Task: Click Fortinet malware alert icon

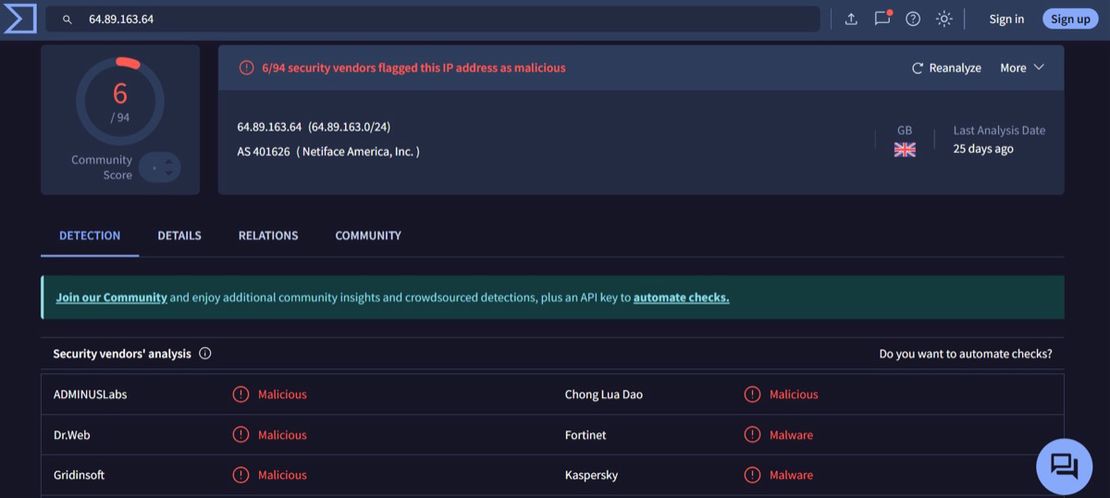Action: 753,434
